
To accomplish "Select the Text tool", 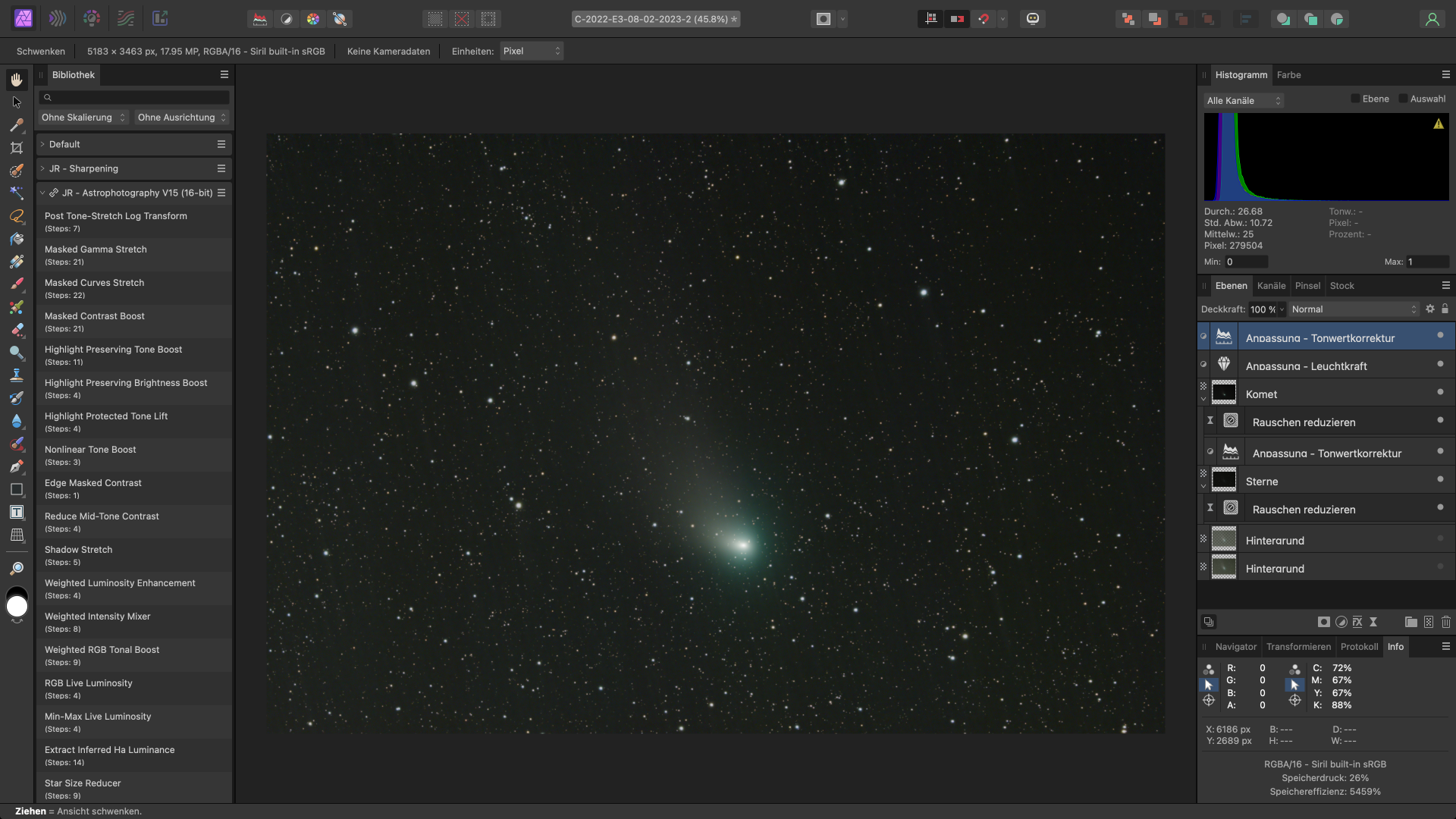I will [17, 512].
